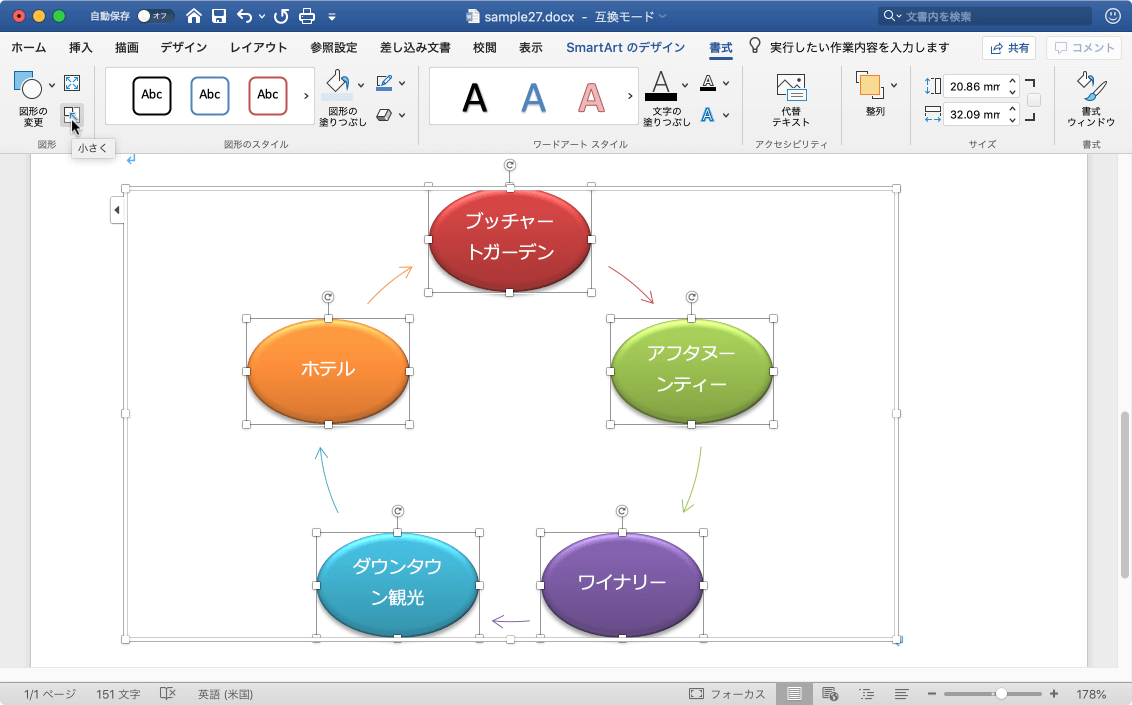Image resolution: width=1132 pixels, height=705 pixels.
Task: Increase shape height with stepper up arrow
Action: point(1013,82)
